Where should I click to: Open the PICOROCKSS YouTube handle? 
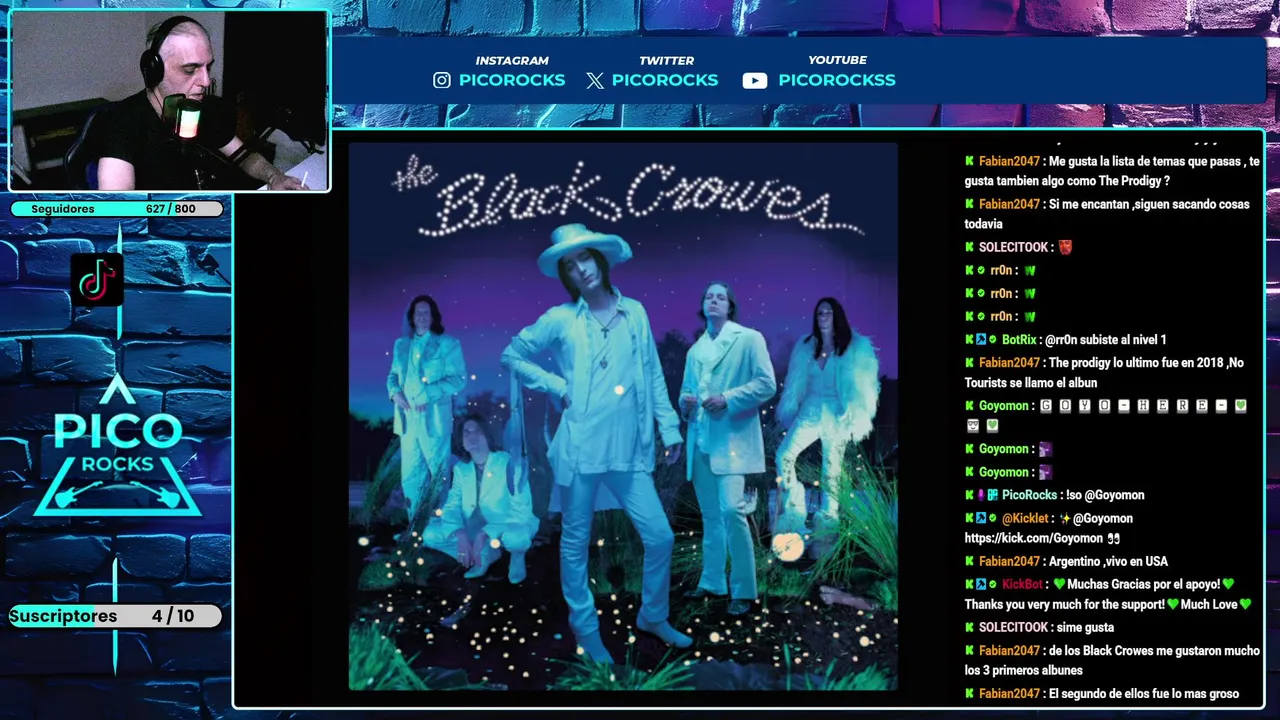tap(837, 80)
